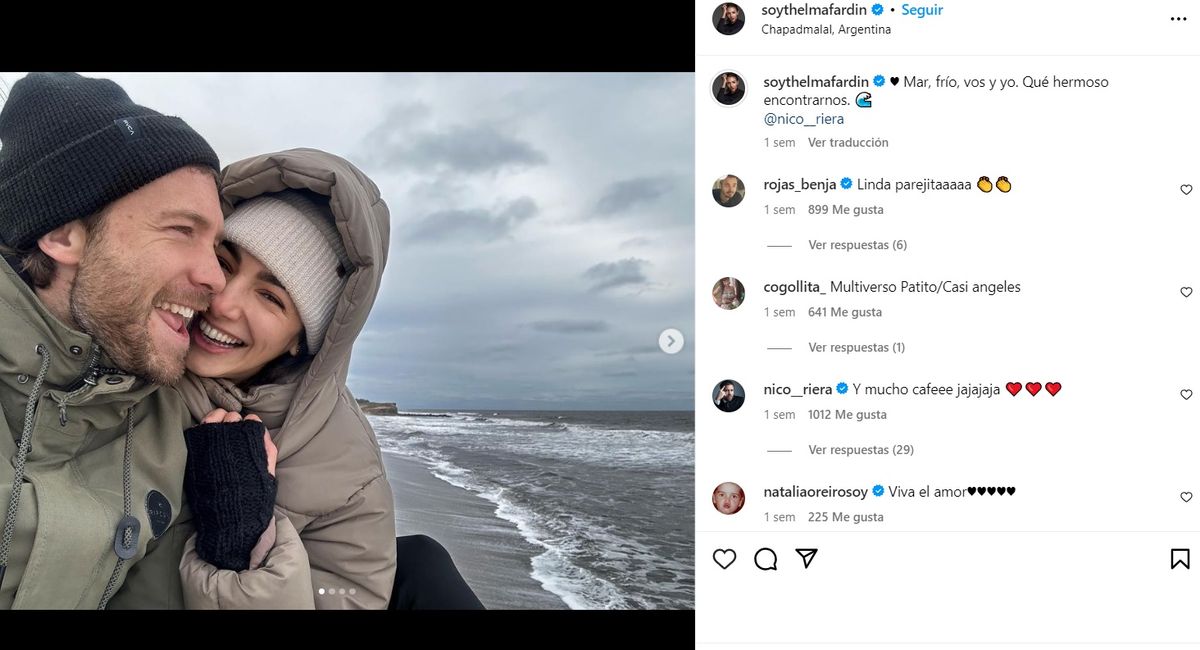
Task: Go to next photo with the arrow
Action: point(671,341)
